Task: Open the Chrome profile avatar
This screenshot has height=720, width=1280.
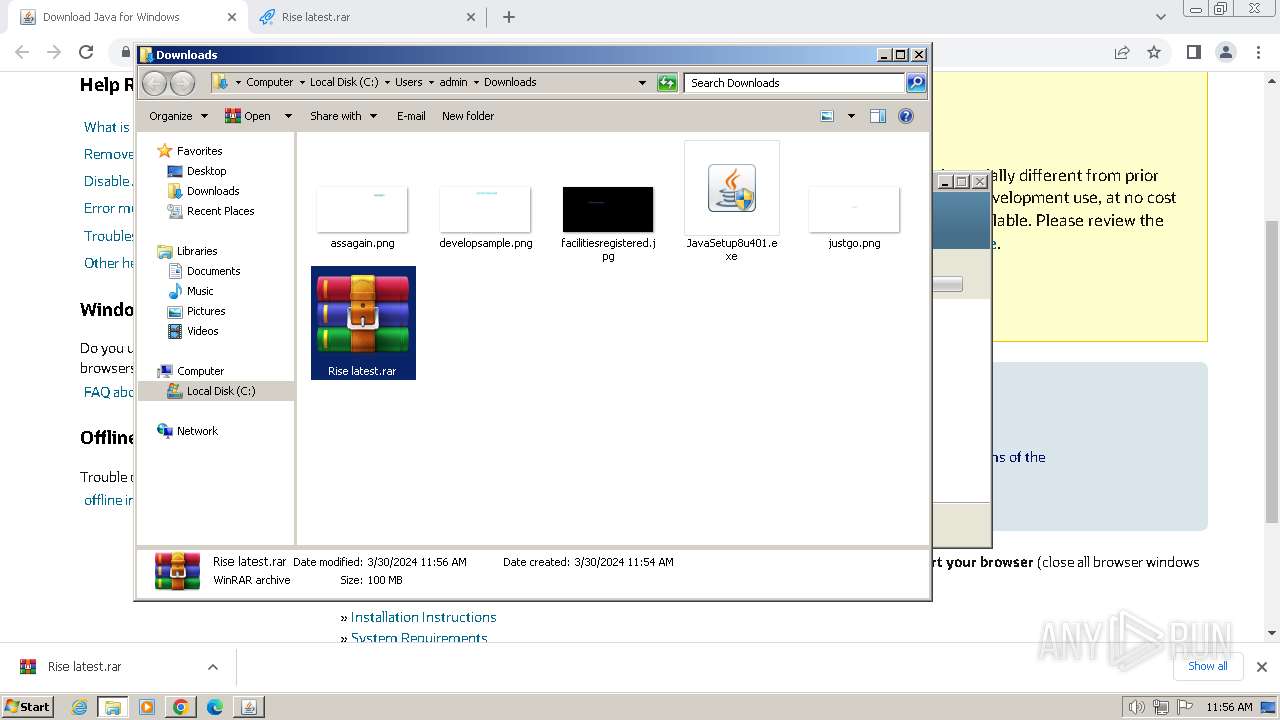Action: 1226,52
